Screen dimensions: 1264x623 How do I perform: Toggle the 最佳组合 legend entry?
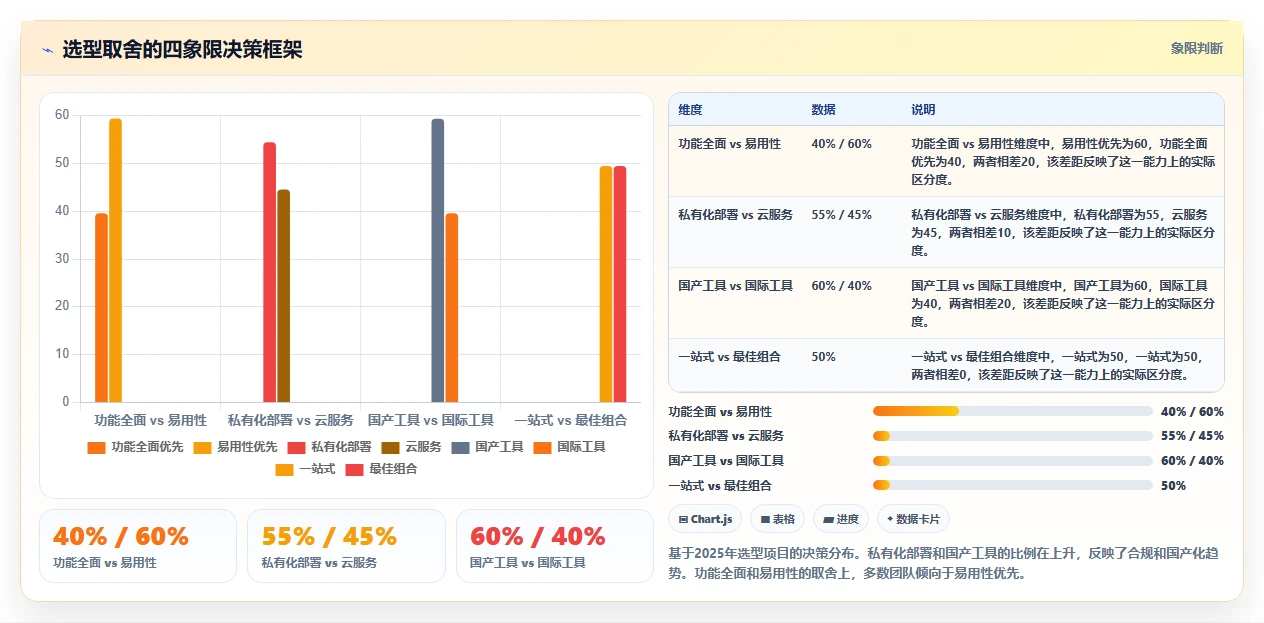[x=381, y=469]
